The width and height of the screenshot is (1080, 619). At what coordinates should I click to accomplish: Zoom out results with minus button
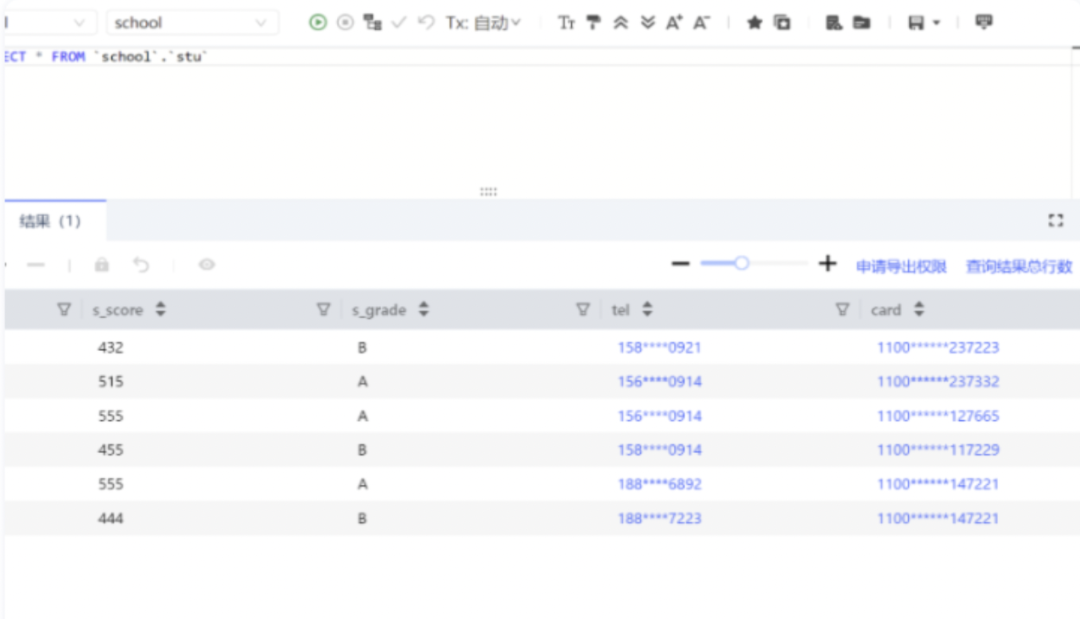[681, 264]
